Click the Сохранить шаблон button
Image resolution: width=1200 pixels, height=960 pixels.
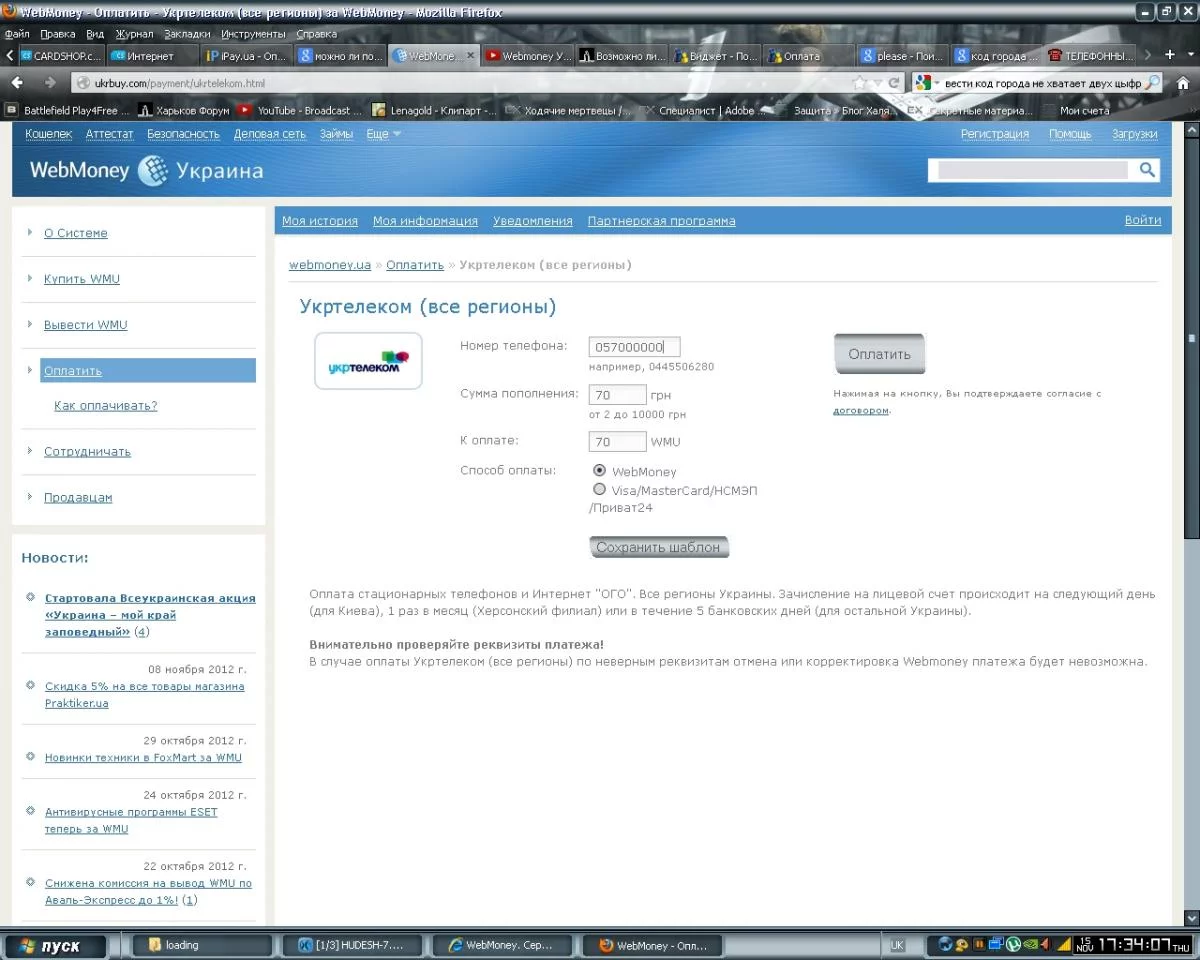[x=659, y=547]
